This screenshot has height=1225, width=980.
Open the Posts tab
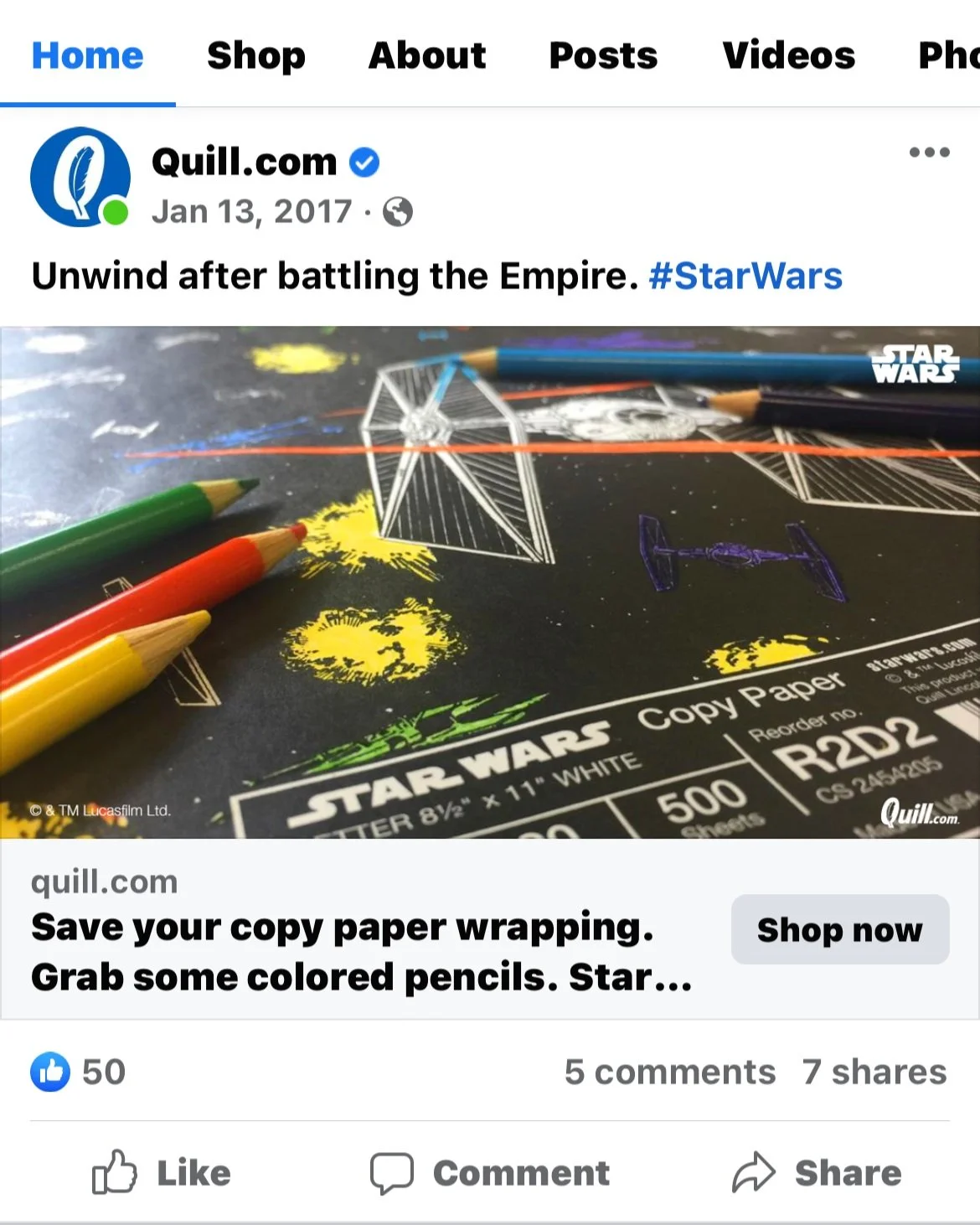pyautogui.click(x=603, y=55)
